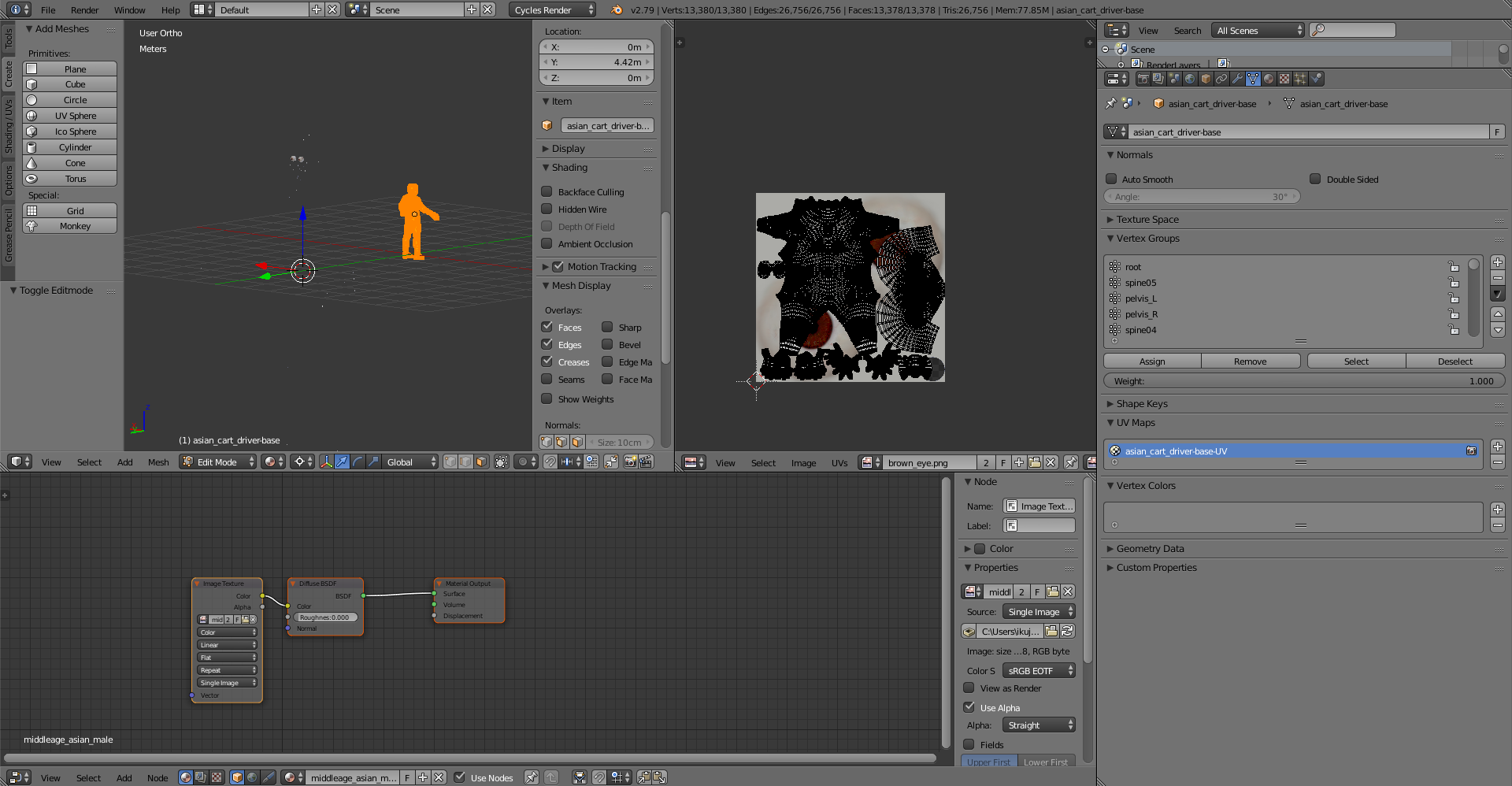This screenshot has height=786, width=1512.
Task: Enable Backface Culling checkbox
Action: [x=547, y=191]
